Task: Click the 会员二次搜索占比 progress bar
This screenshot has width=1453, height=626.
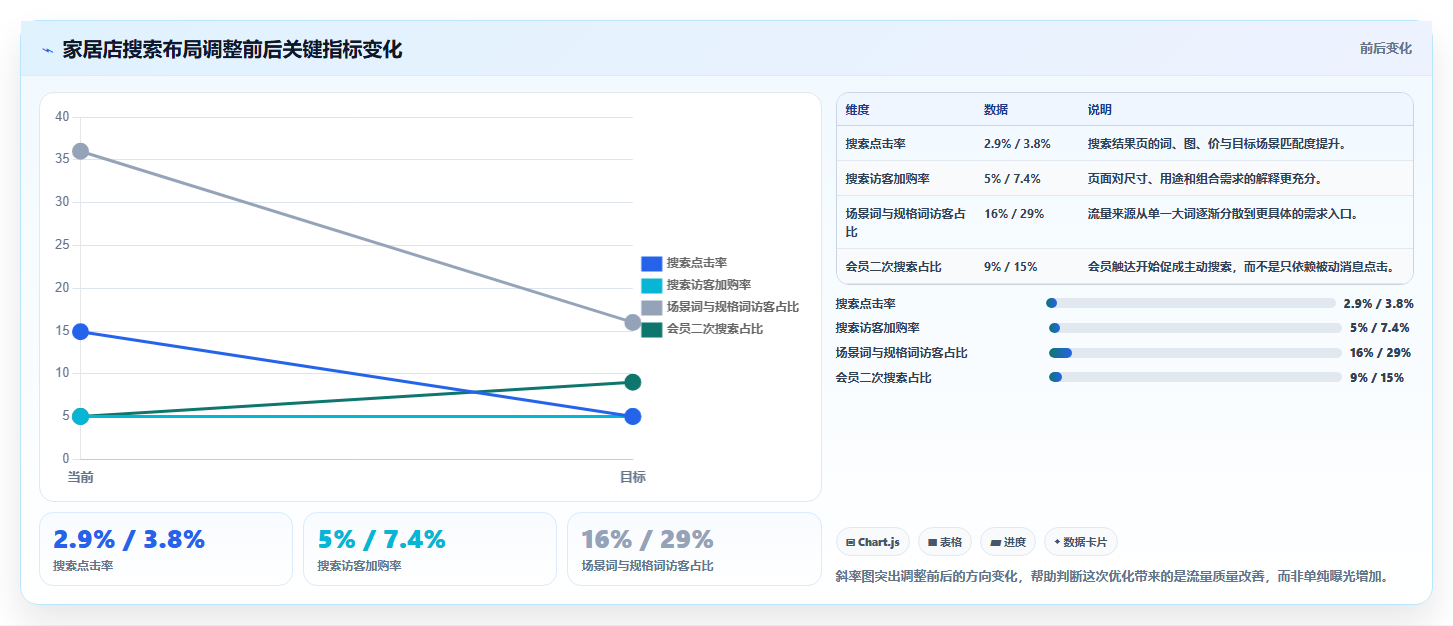Action: click(1195, 377)
